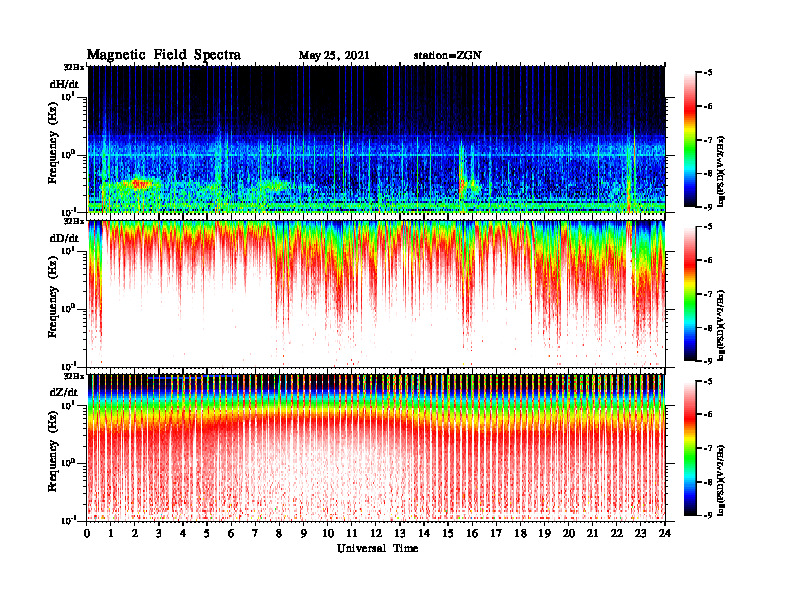Click the log PSD label beside dH/dt color bar
The height and width of the screenshot is (612, 792).
click(x=721, y=170)
